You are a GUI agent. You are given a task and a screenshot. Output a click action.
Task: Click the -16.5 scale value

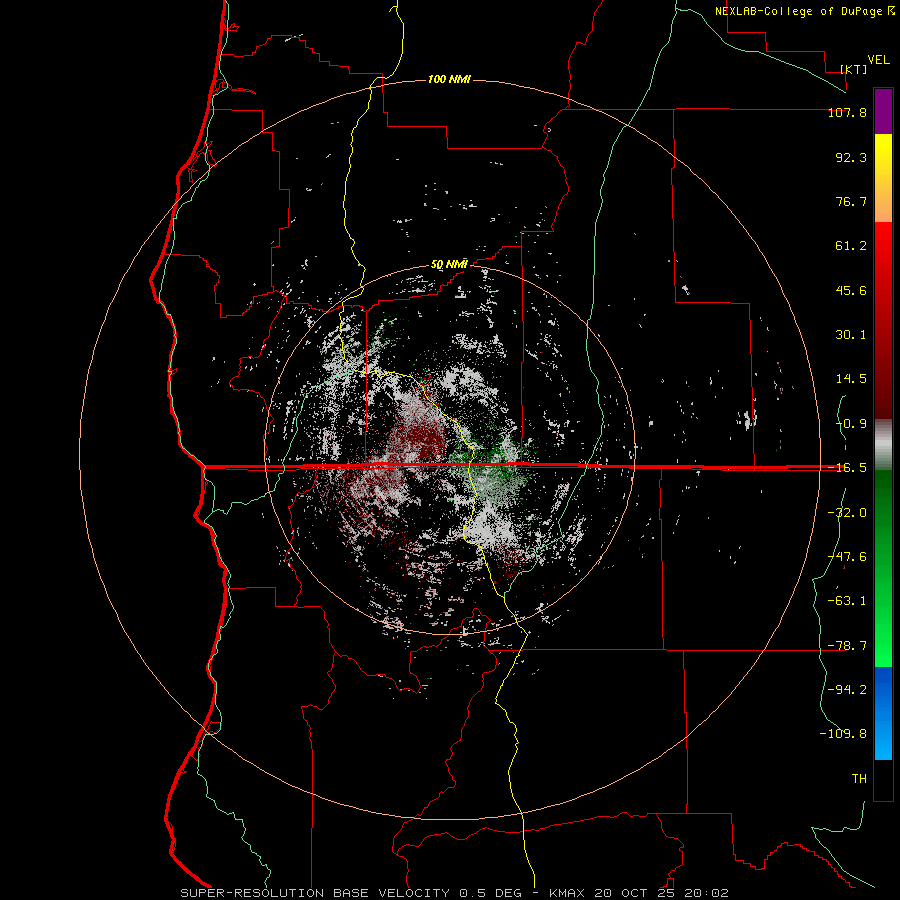point(847,468)
